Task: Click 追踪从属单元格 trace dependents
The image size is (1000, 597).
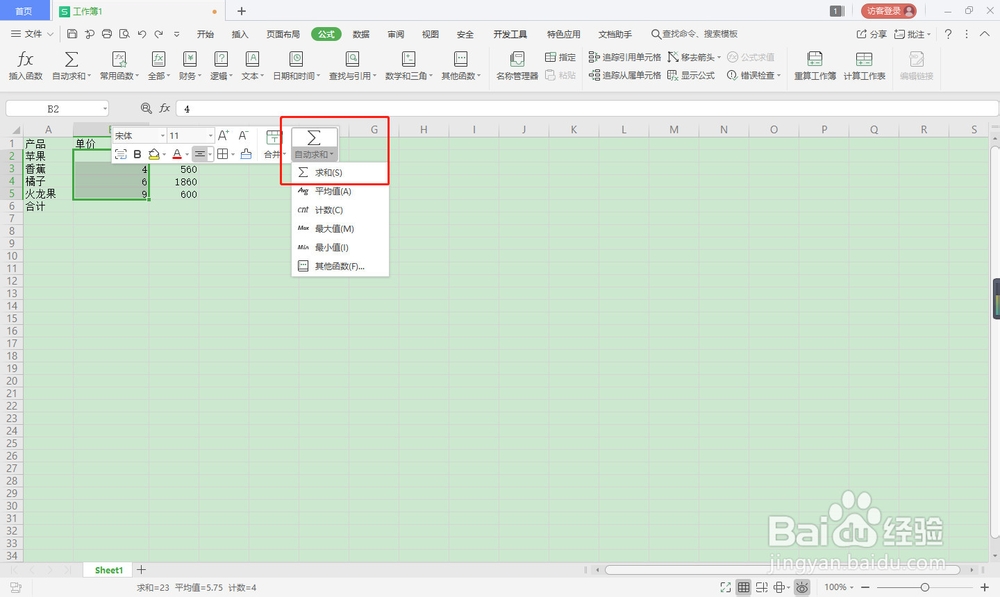Action: (625, 75)
